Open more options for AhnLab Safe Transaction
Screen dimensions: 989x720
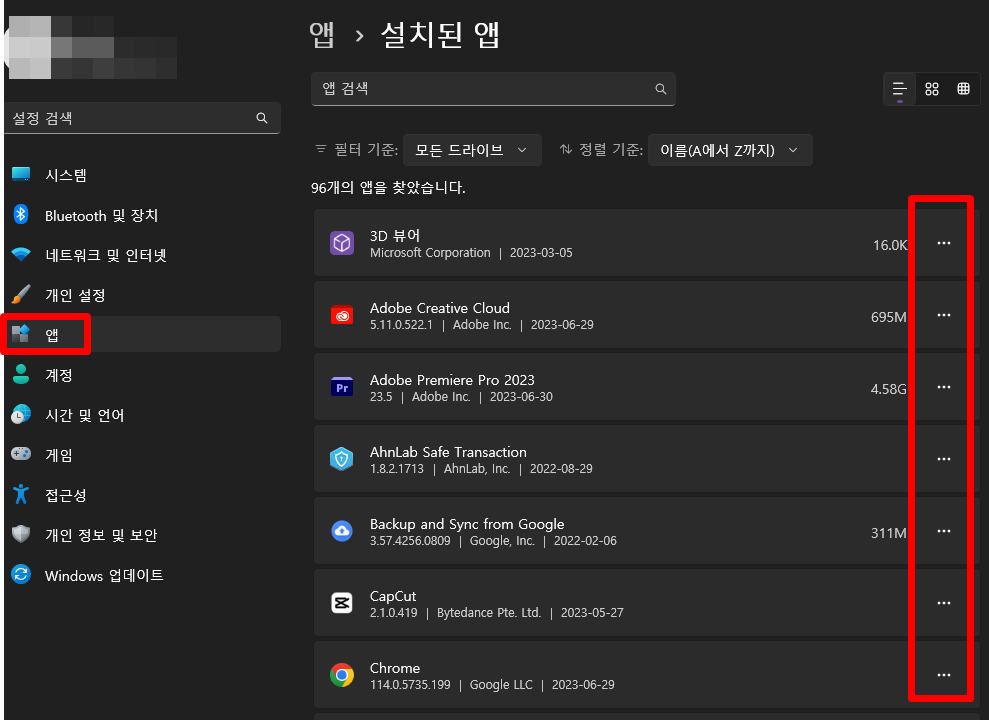pyautogui.click(x=943, y=459)
